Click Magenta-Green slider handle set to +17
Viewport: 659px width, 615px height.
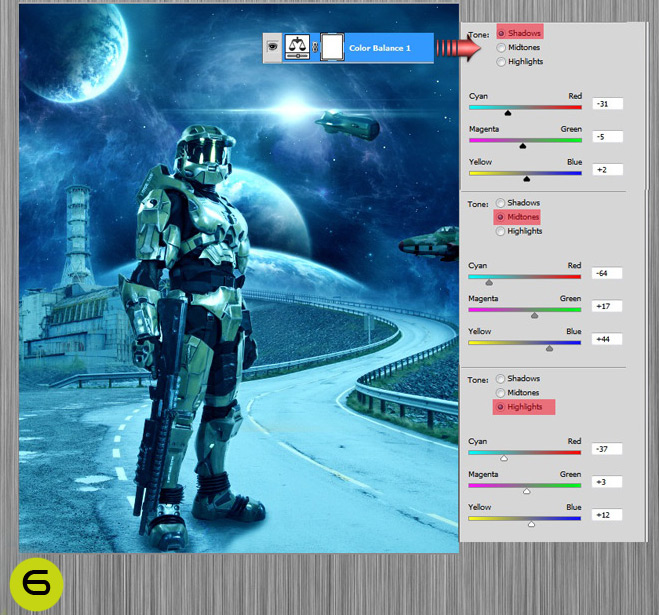coord(534,315)
